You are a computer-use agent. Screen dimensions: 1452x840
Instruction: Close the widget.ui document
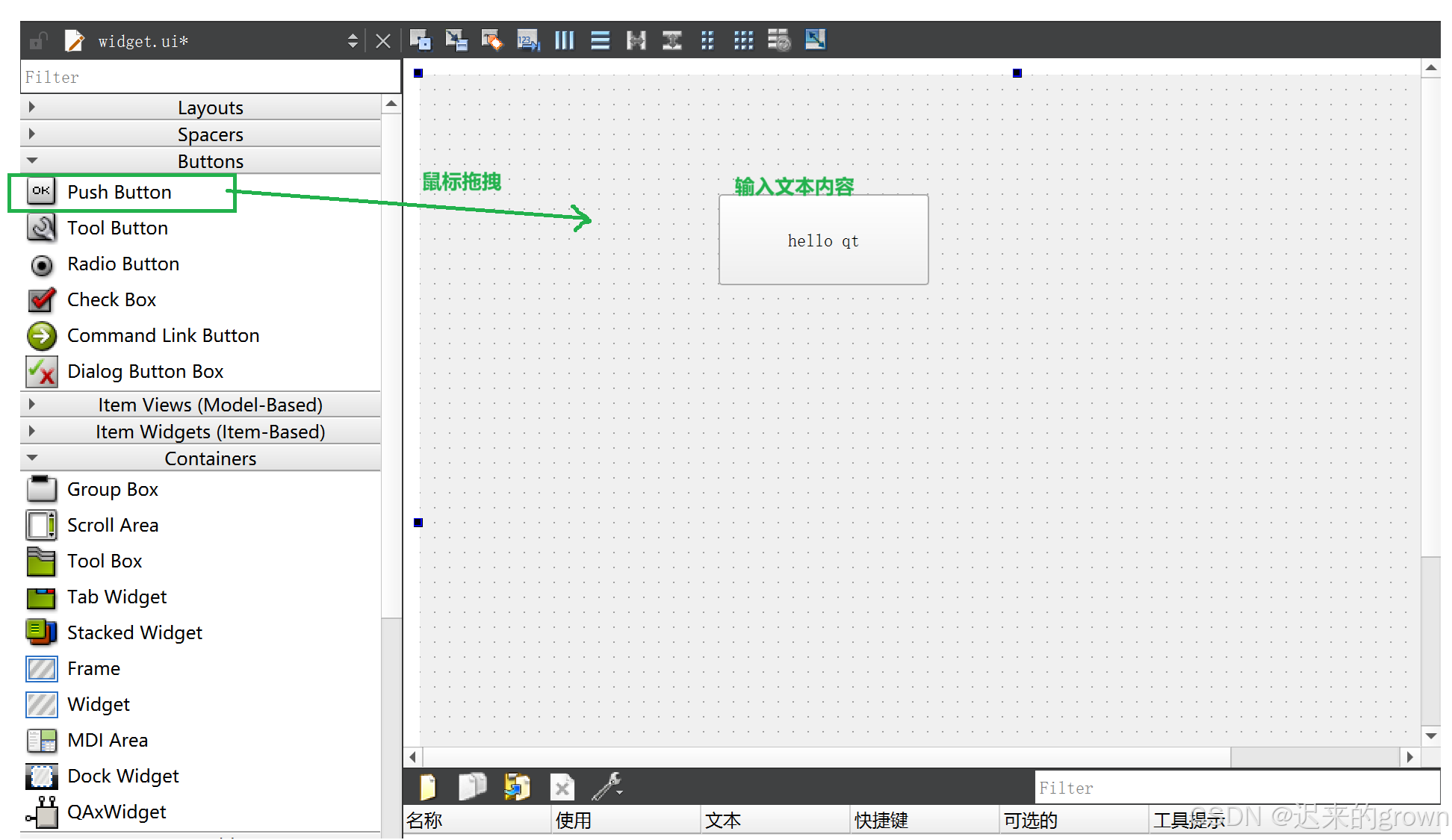pos(383,41)
